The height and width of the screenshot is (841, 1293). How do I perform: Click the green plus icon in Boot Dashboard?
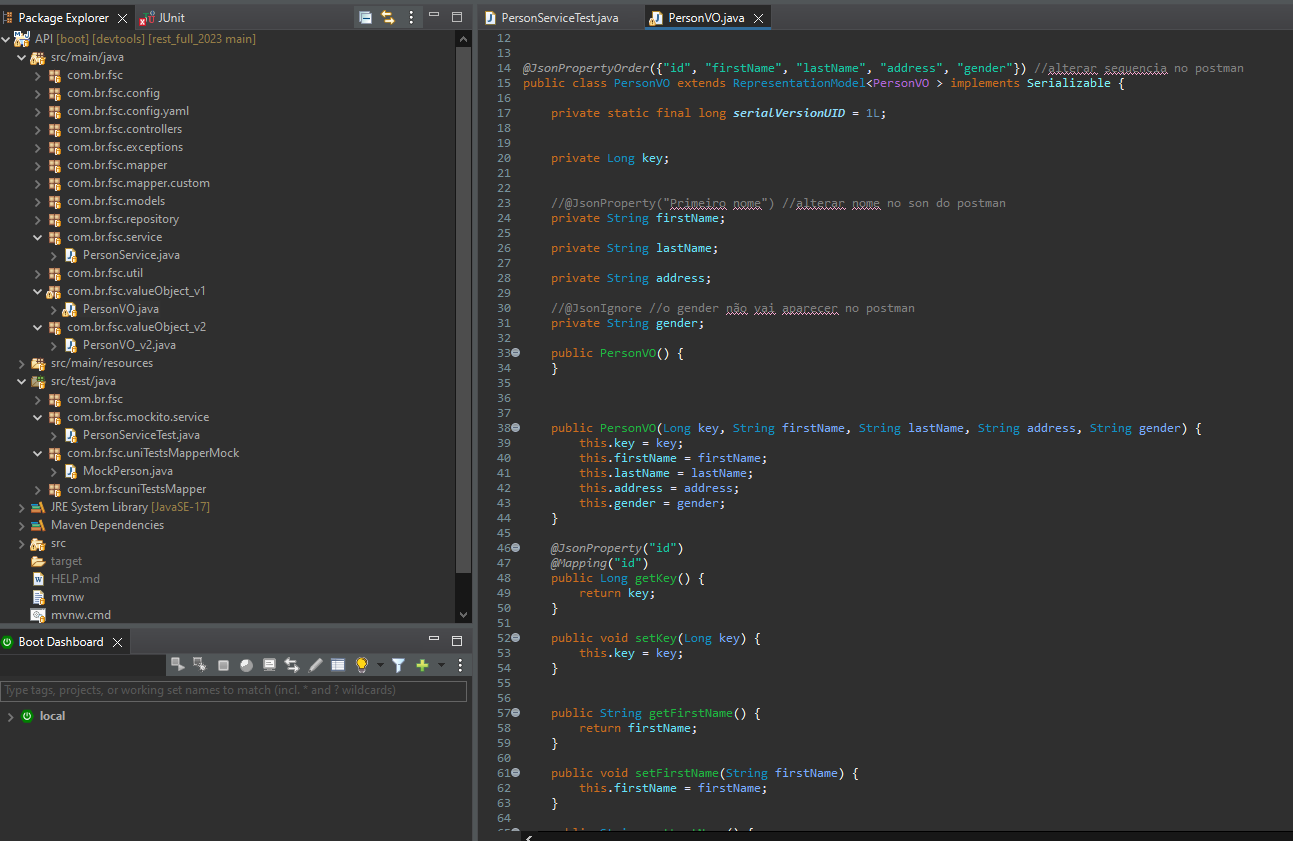[x=422, y=665]
